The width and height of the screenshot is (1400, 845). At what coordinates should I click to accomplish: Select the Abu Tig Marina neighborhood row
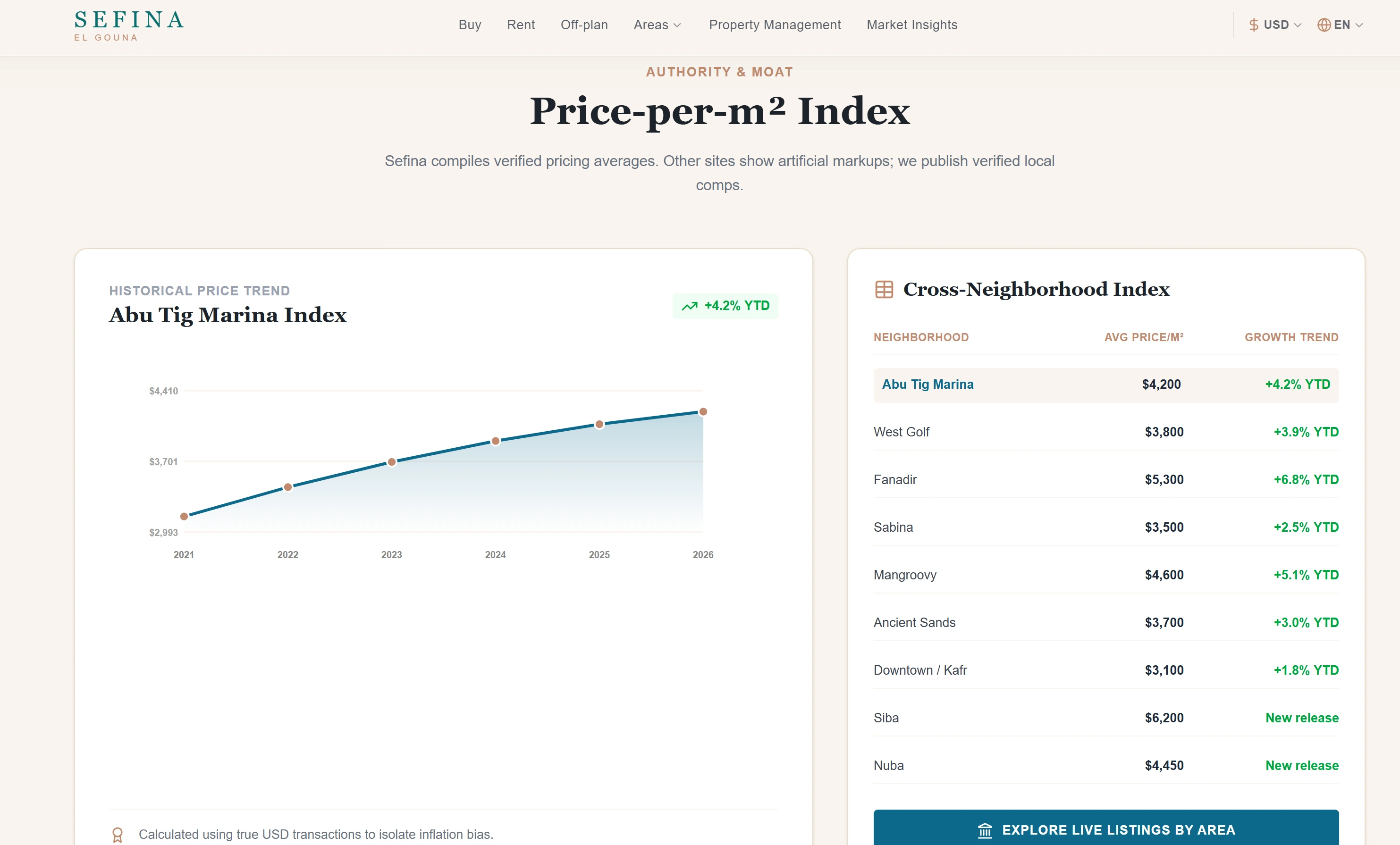[x=1105, y=385]
